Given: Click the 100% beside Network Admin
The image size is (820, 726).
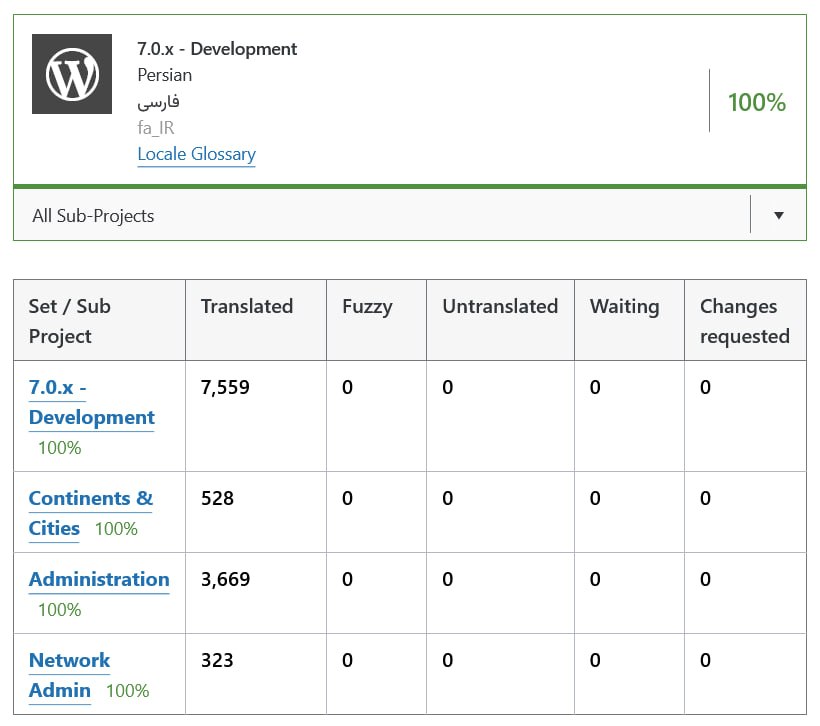Looking at the screenshot, I should coord(128,690).
